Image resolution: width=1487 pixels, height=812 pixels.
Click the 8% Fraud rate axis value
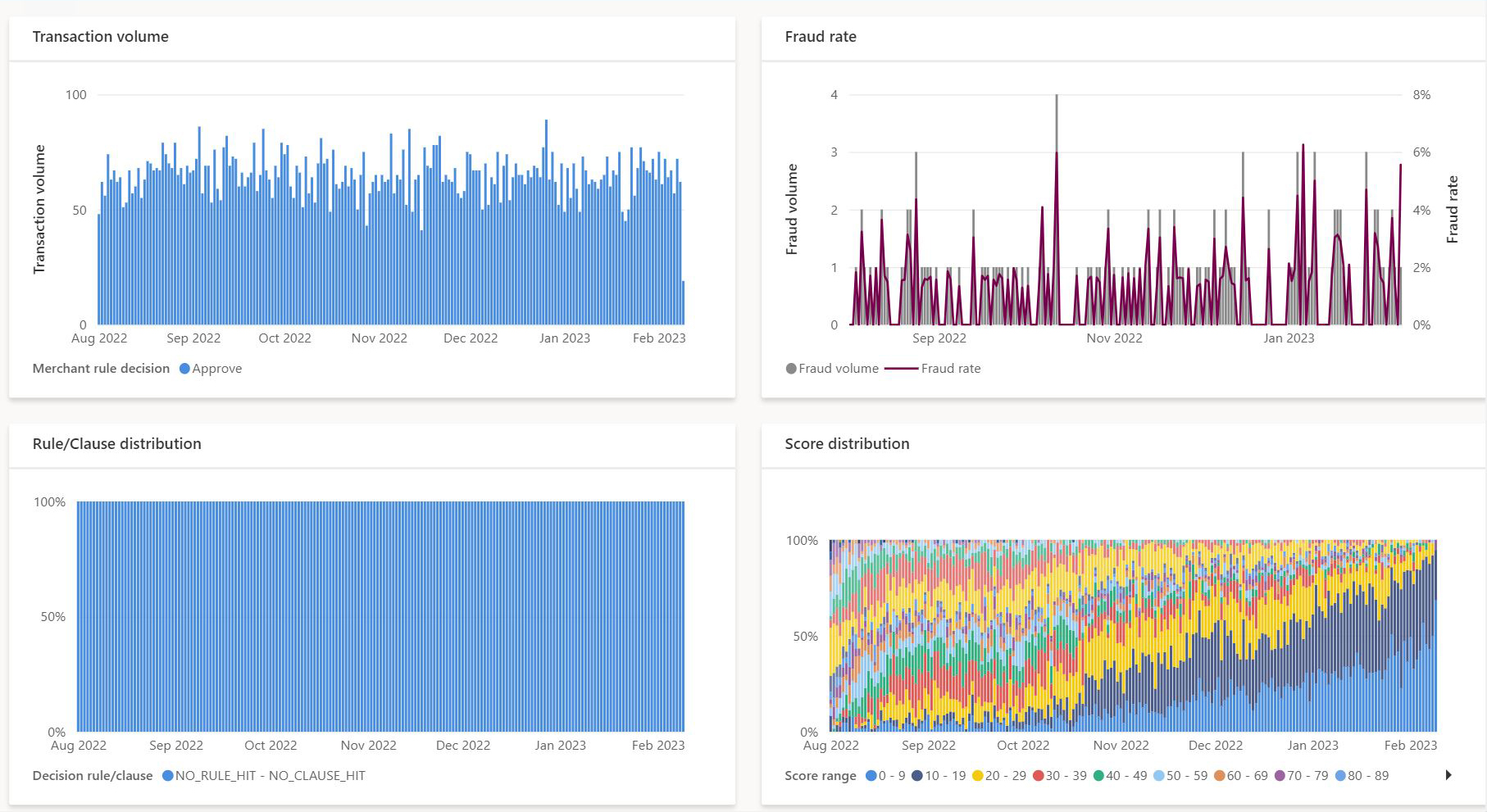pyautogui.click(x=1421, y=95)
